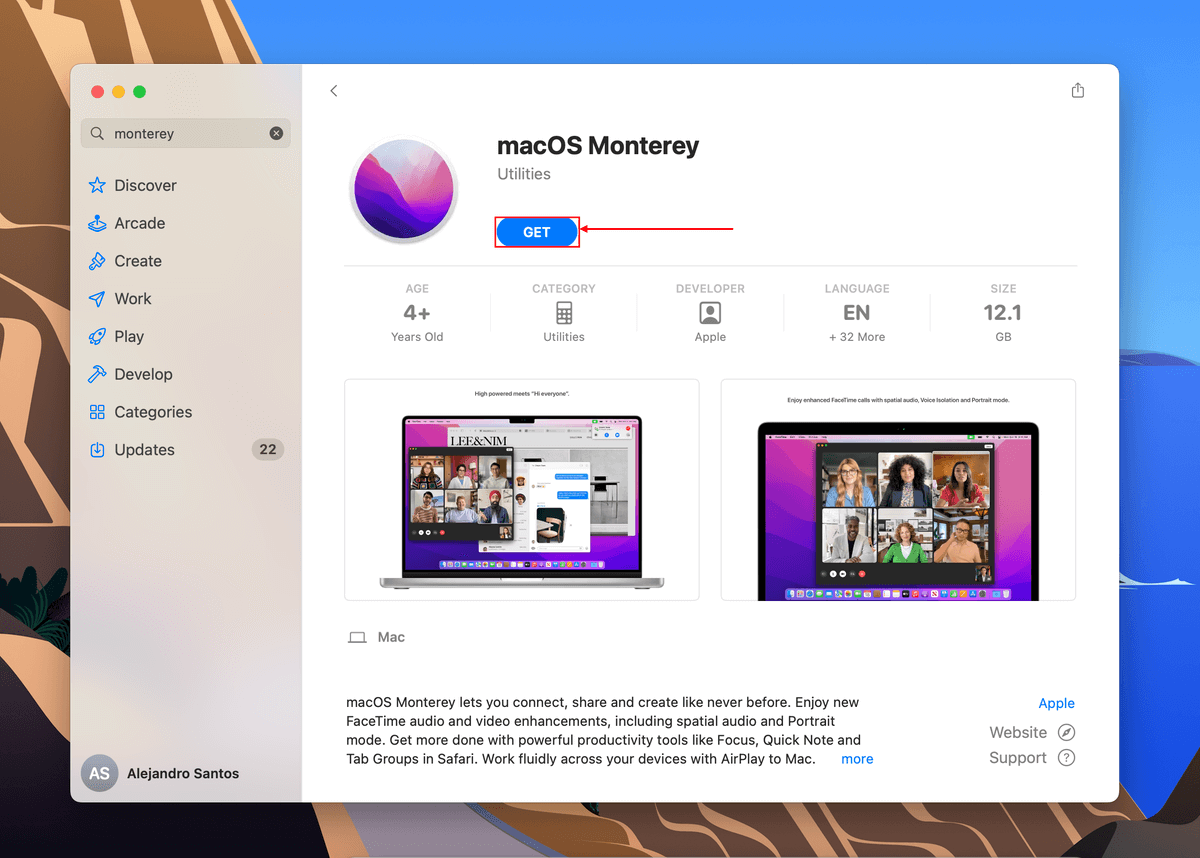Click the Website compass icon

(1066, 732)
